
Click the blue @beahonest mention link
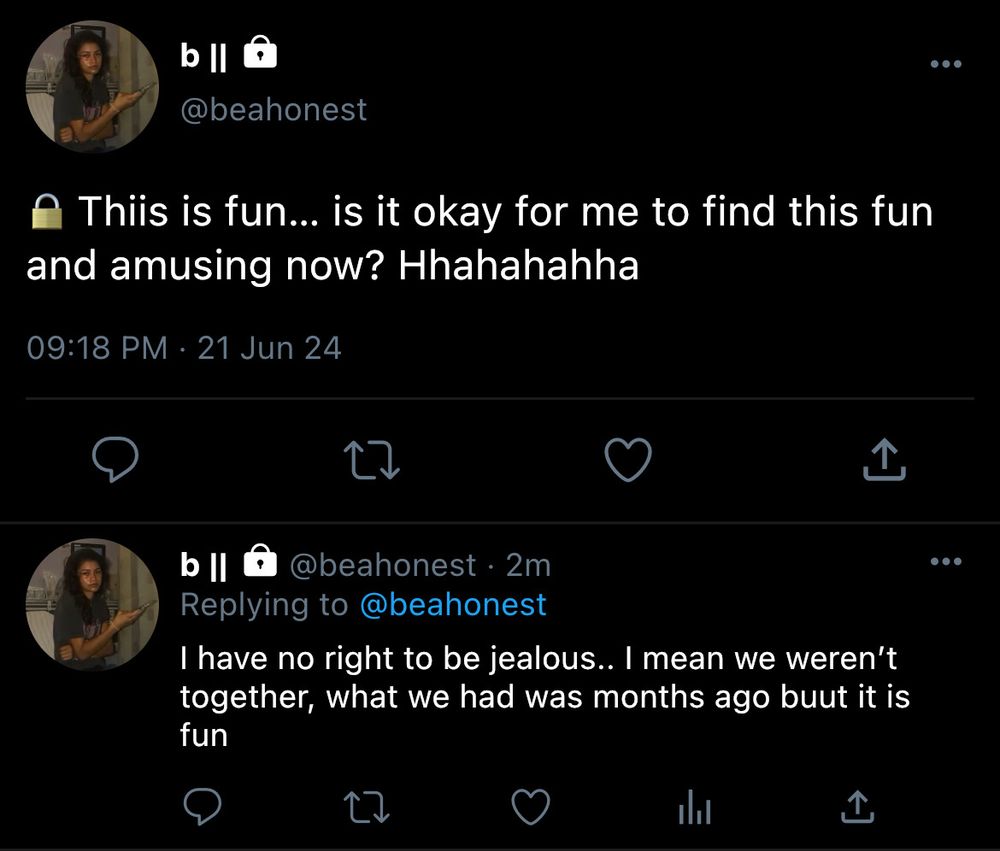[x=452, y=605]
